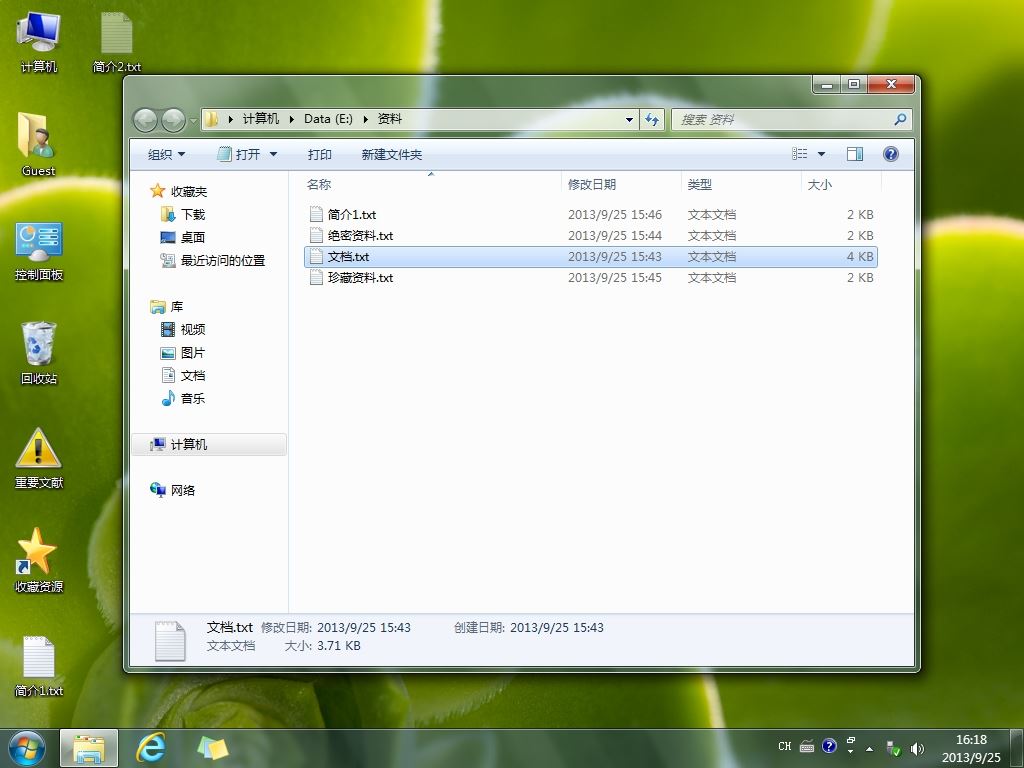Open the 组织 menu

coord(167,155)
